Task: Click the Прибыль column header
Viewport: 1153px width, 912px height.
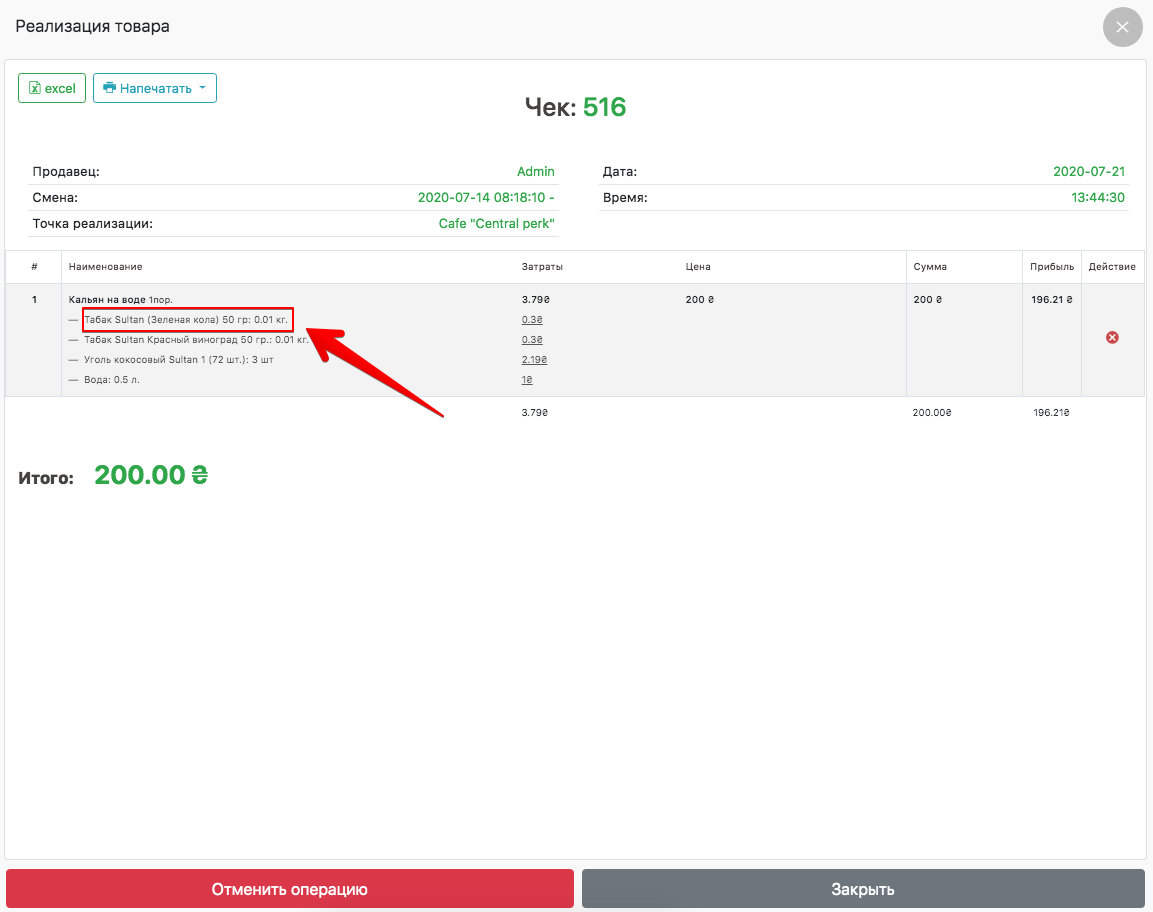Action: coord(1052,267)
